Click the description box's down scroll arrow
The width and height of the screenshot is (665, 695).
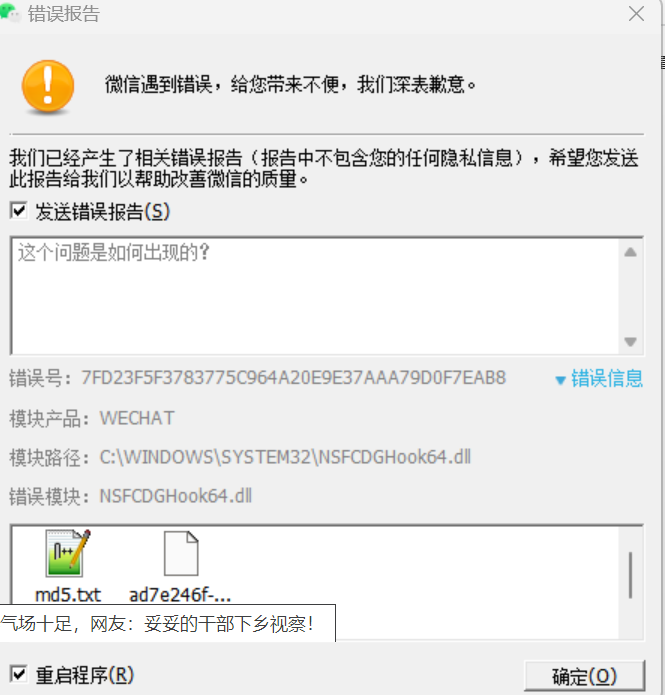630,341
